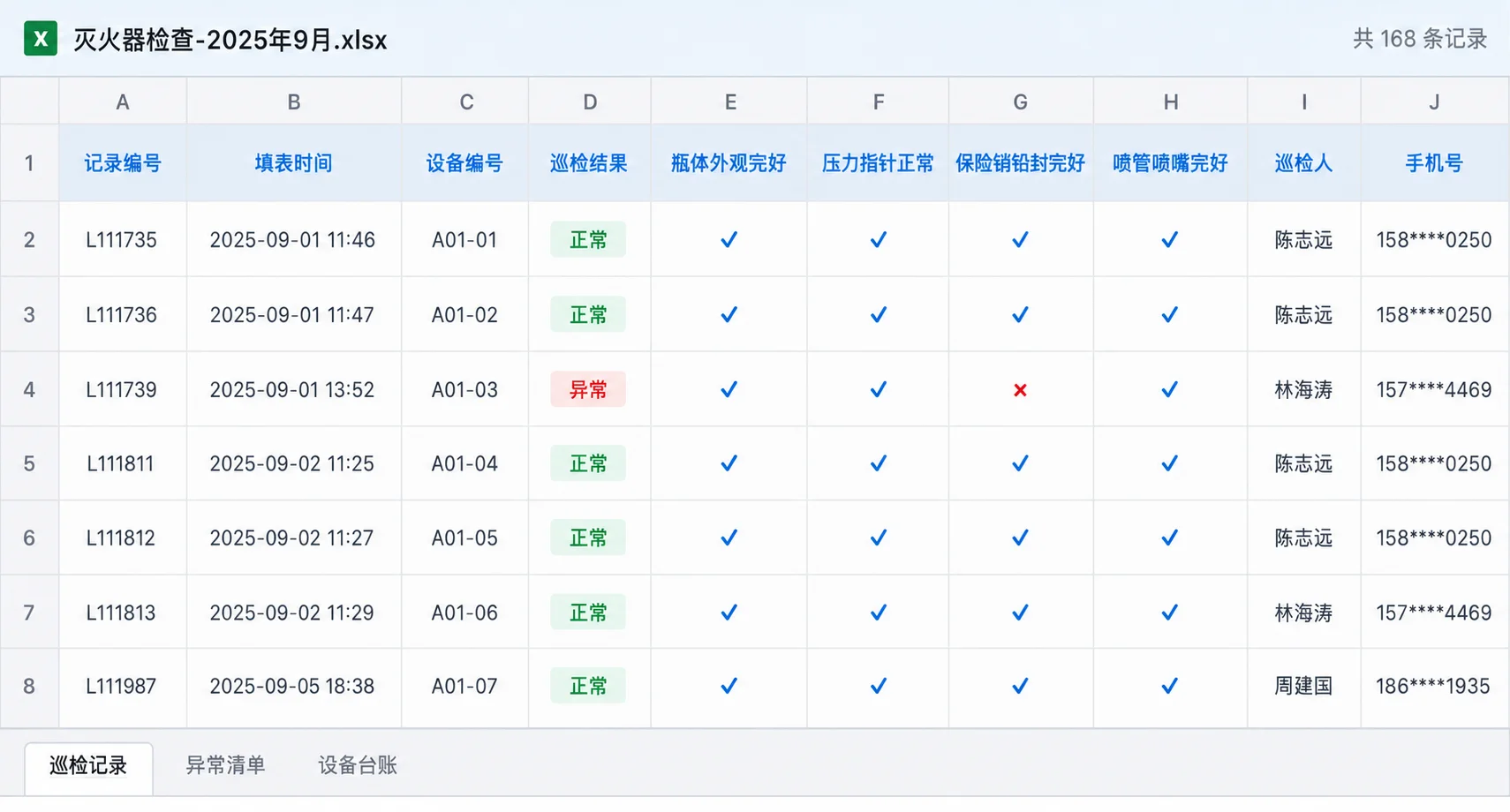The width and height of the screenshot is (1510, 812).
Task: Select device cell A01-06
Action: click(464, 613)
